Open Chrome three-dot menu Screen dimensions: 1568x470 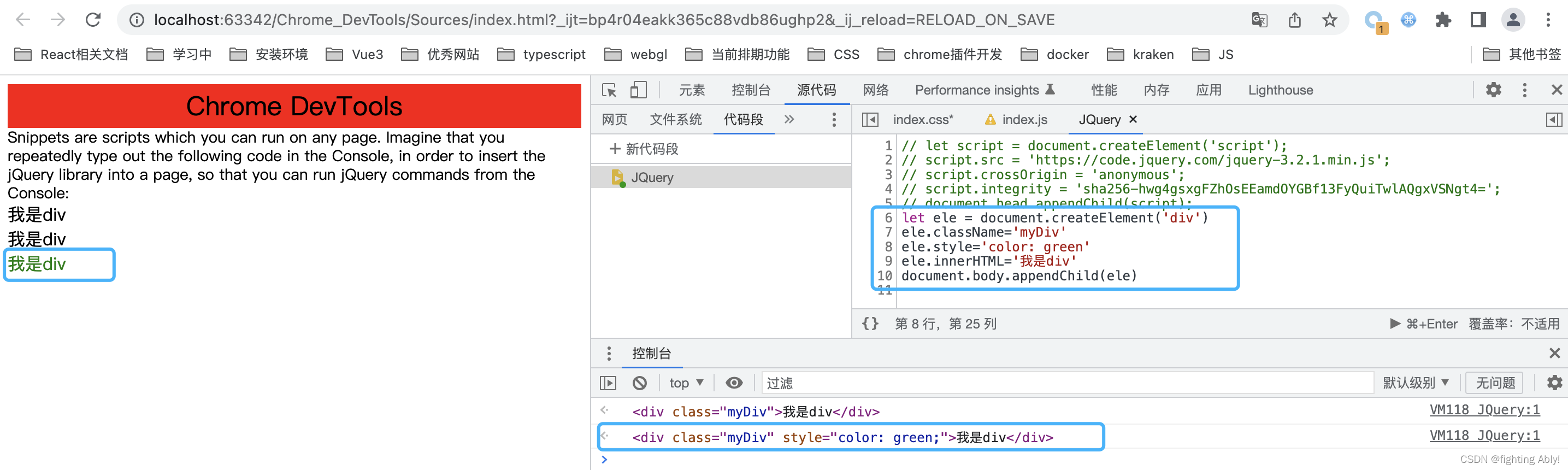pyautogui.click(x=1548, y=20)
